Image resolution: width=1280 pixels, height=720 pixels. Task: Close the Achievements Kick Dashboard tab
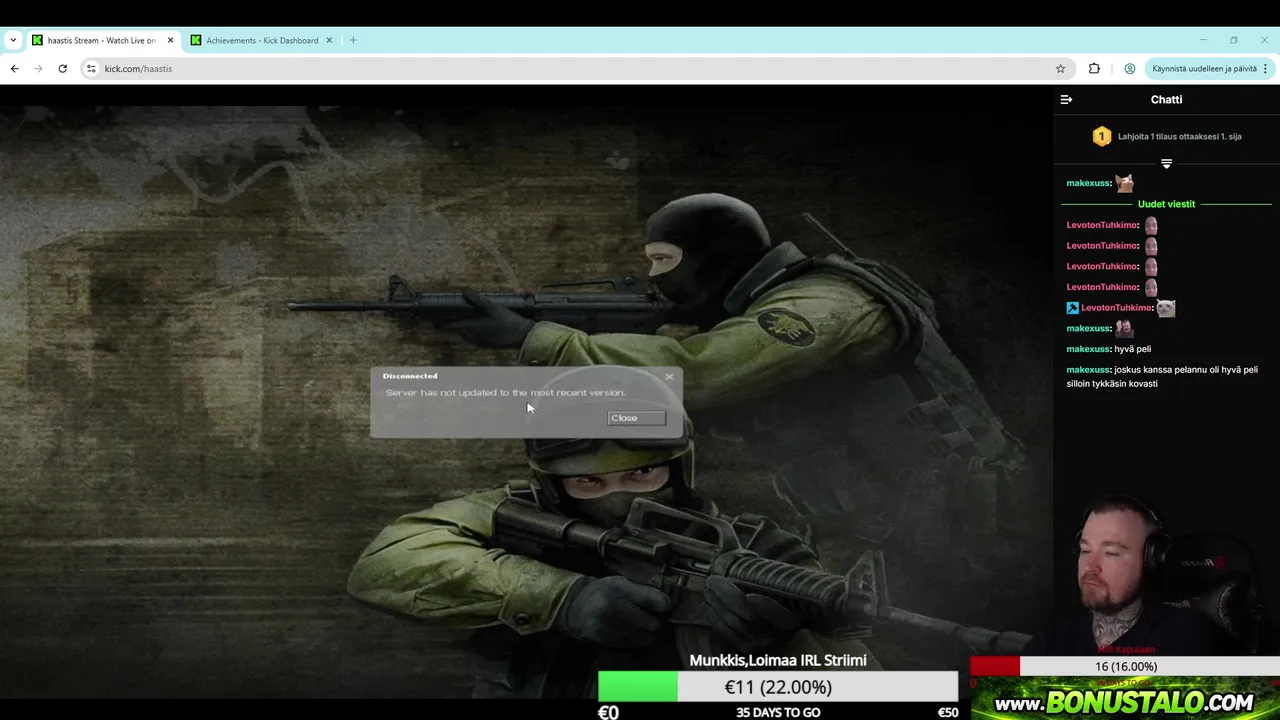pyautogui.click(x=328, y=40)
